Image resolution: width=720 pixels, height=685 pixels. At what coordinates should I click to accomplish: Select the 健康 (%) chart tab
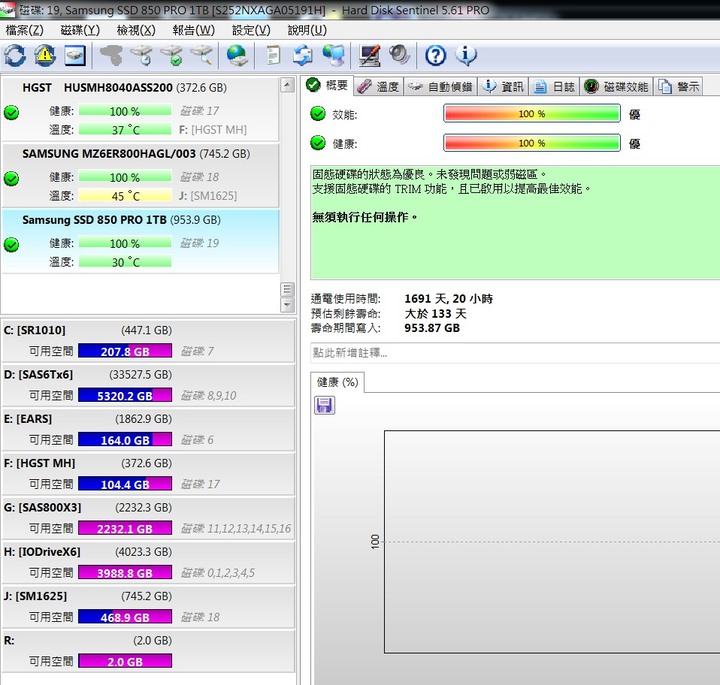338,382
